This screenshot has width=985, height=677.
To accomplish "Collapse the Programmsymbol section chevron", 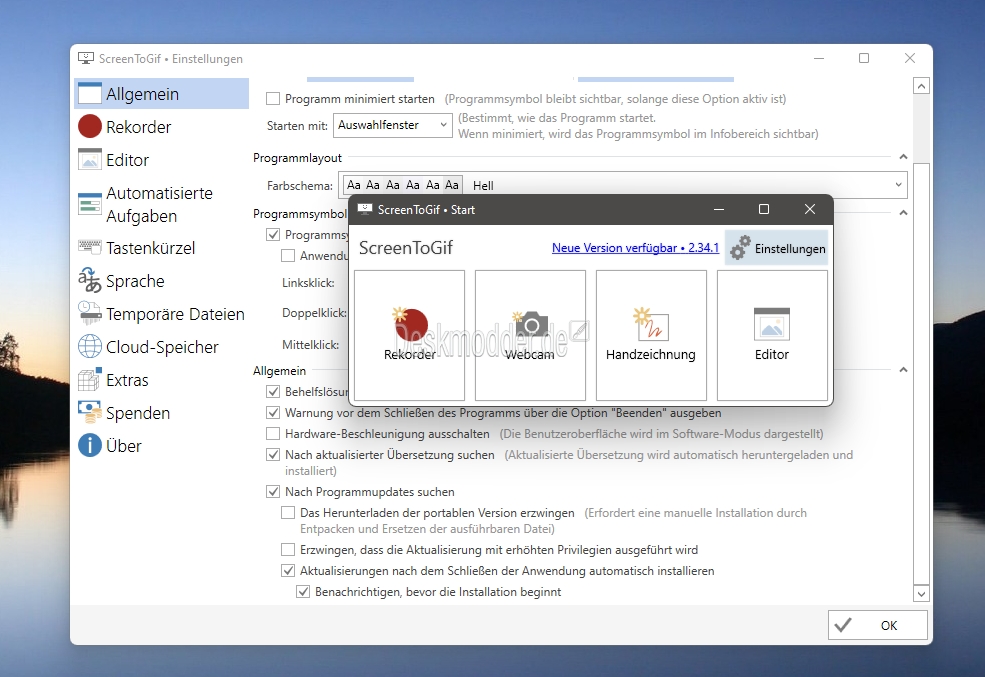I will pyautogui.click(x=903, y=213).
